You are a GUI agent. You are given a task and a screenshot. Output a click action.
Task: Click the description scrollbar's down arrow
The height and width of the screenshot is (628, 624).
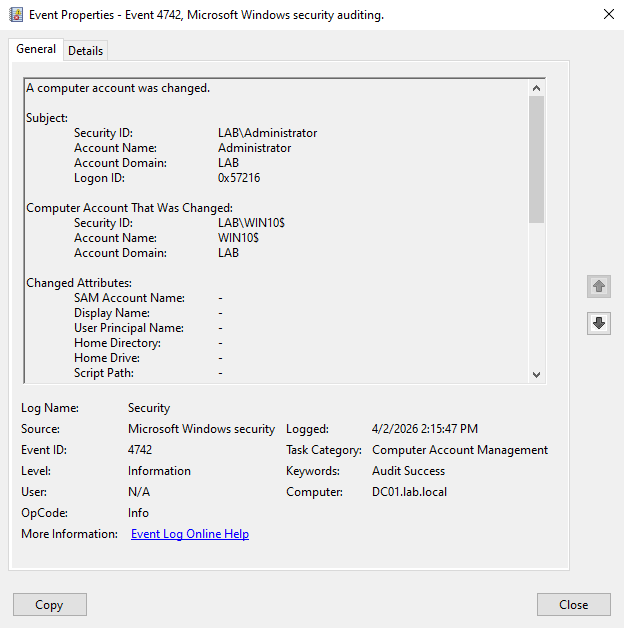537,374
